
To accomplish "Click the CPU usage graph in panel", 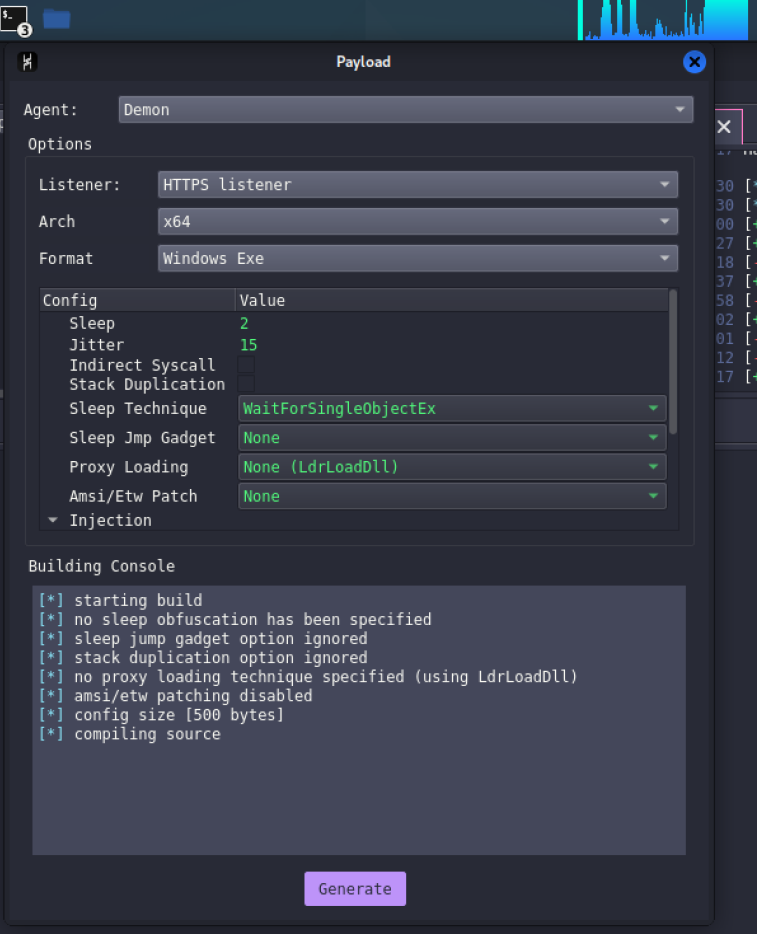I will pos(662,20).
